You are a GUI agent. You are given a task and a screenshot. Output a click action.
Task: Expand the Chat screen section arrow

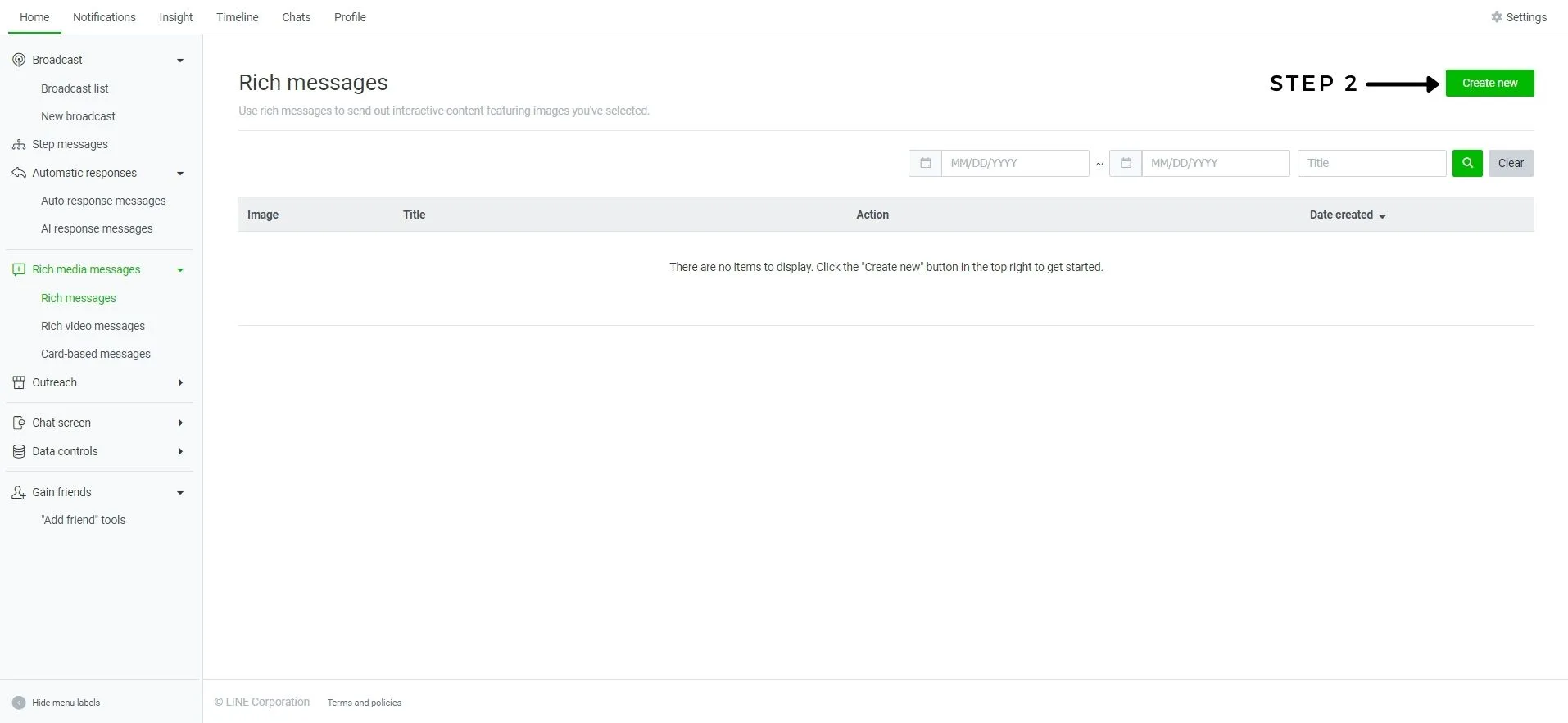point(180,423)
